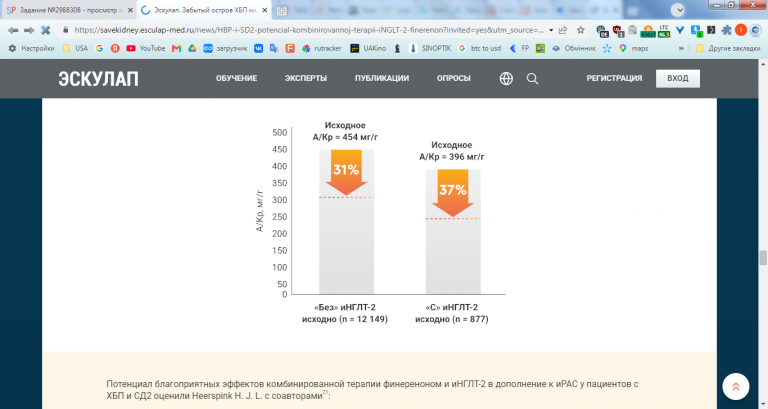768x409 pixels.
Task: Click the ЭСКУЛАП site logo
Action: (x=98, y=79)
